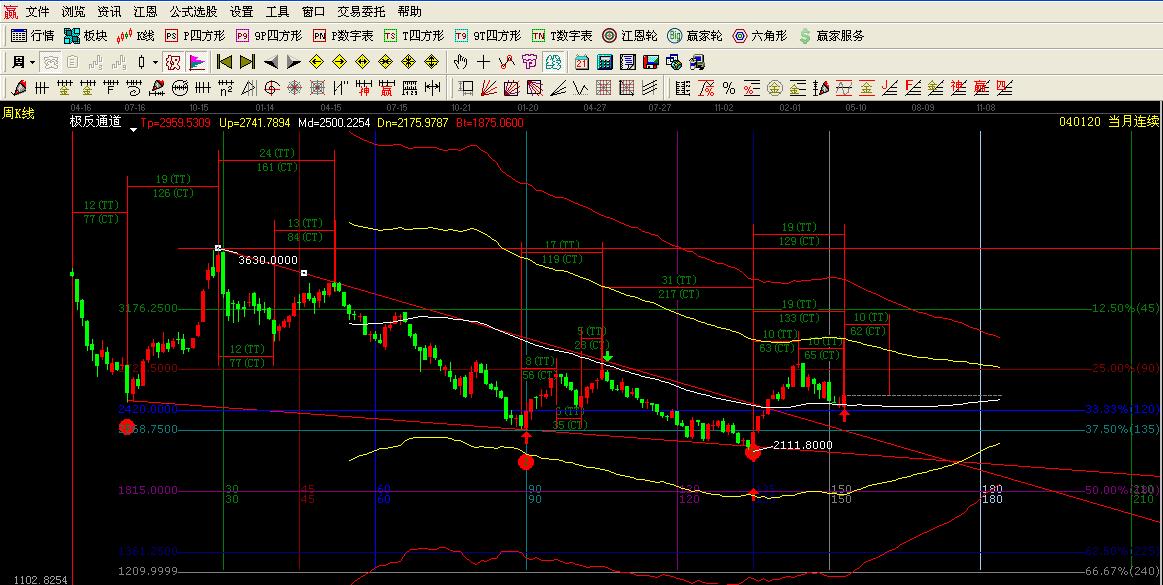
Task: Click the 行情 quotes button
Action: 33,36
